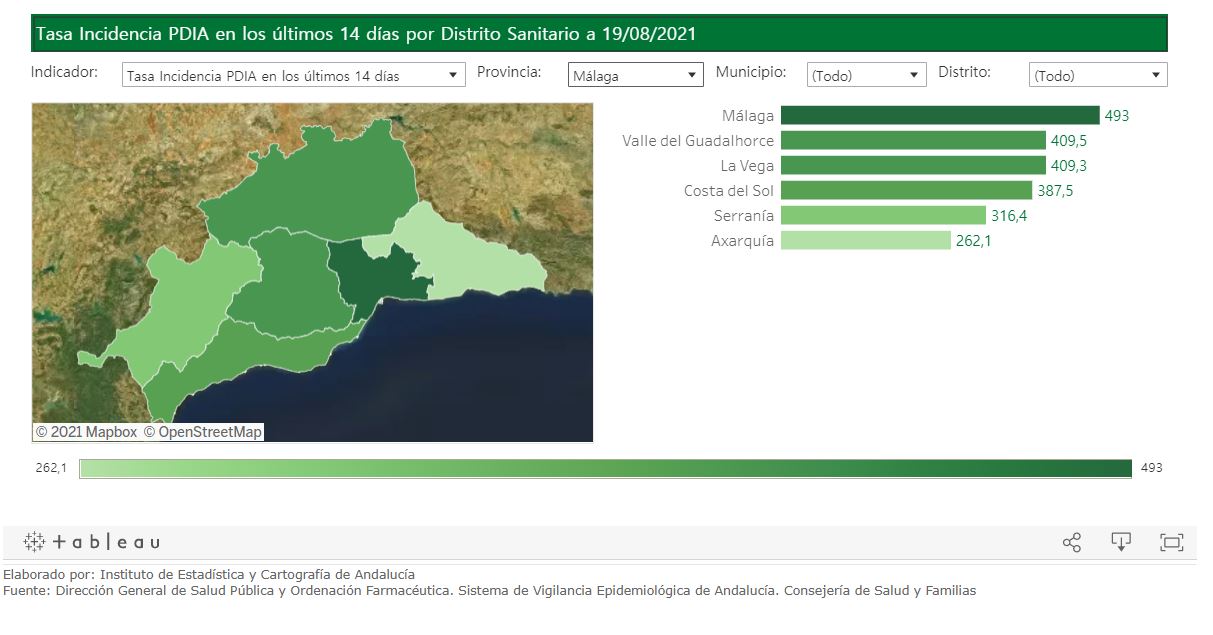Click the value '387,5' next to its bar

pyautogui.click(x=1055, y=191)
